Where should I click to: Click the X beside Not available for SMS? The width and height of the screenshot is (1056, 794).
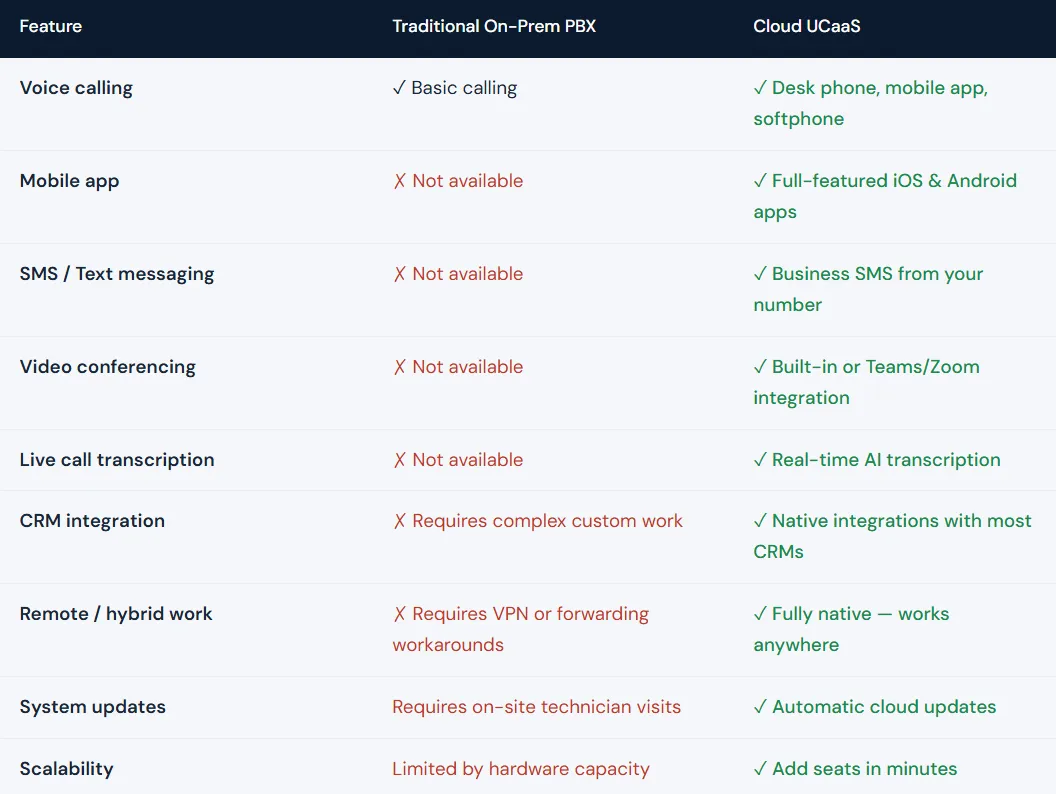[x=399, y=273]
